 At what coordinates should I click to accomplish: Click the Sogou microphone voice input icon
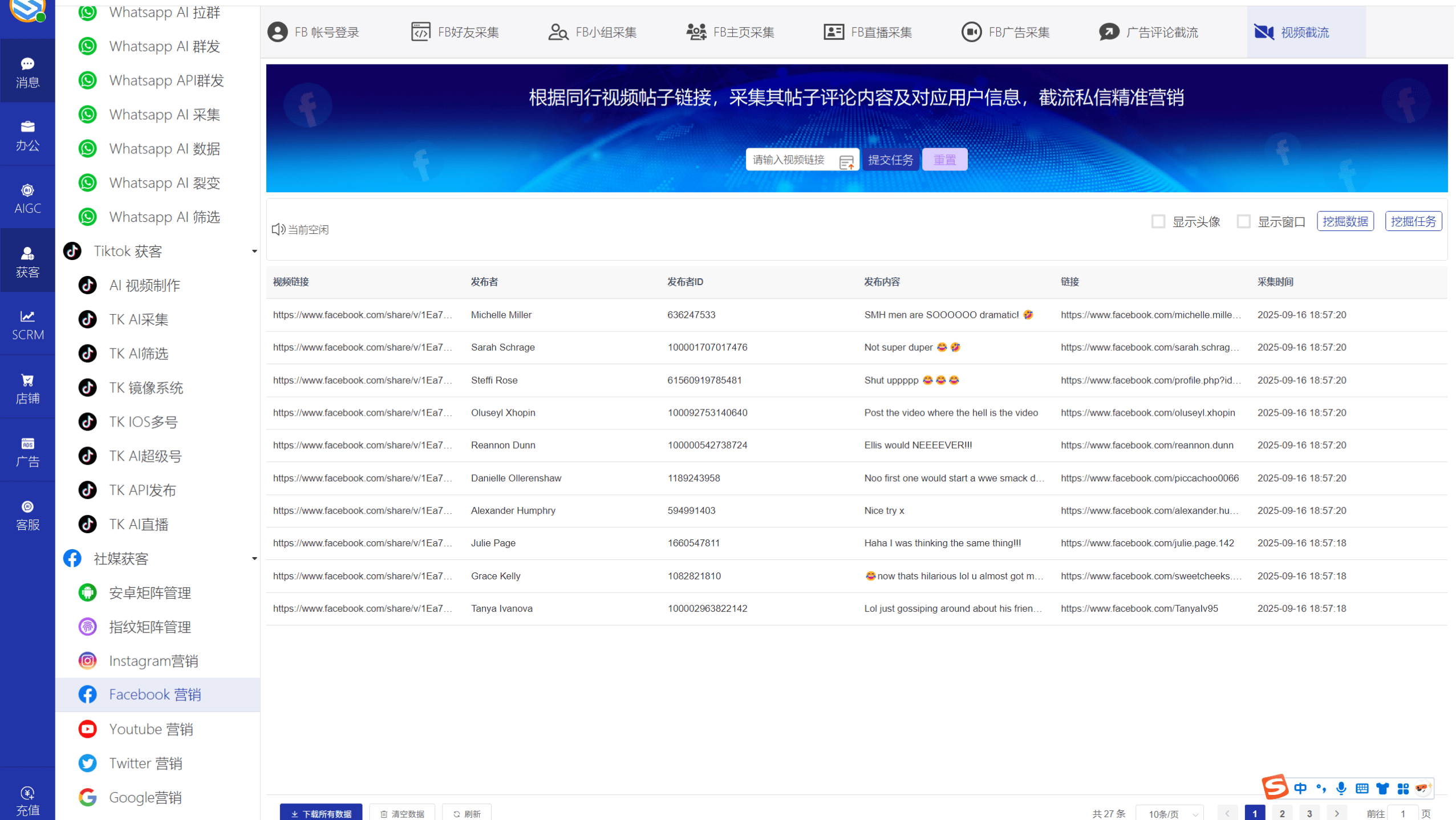tap(1341, 789)
